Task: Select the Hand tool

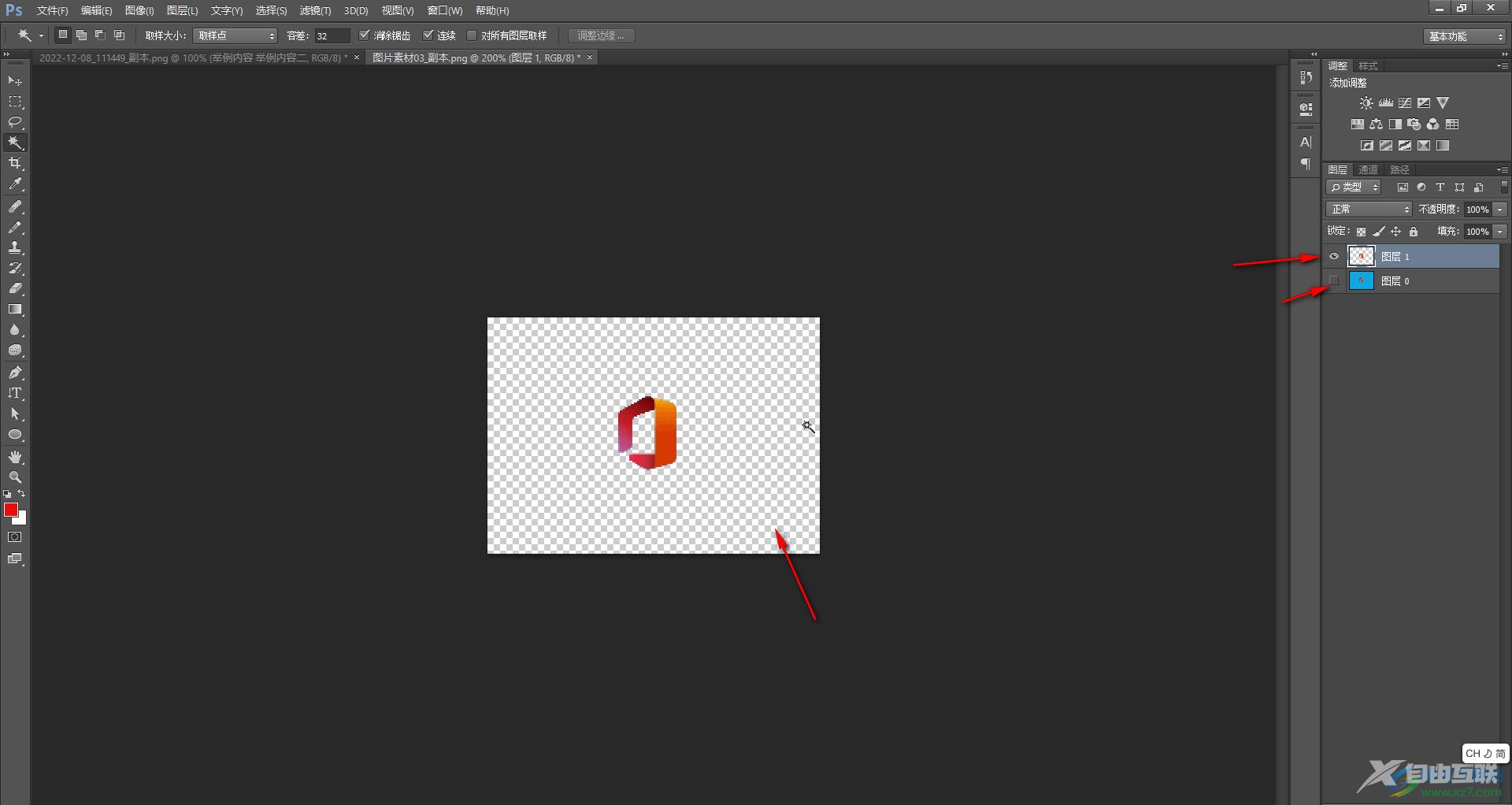Action: click(x=15, y=457)
